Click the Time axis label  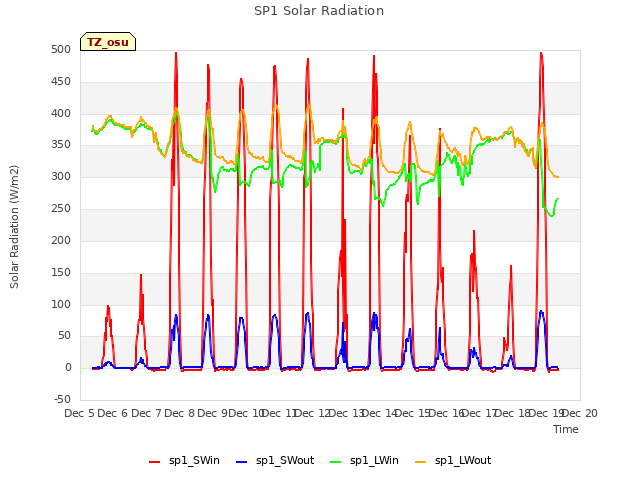[566, 429]
